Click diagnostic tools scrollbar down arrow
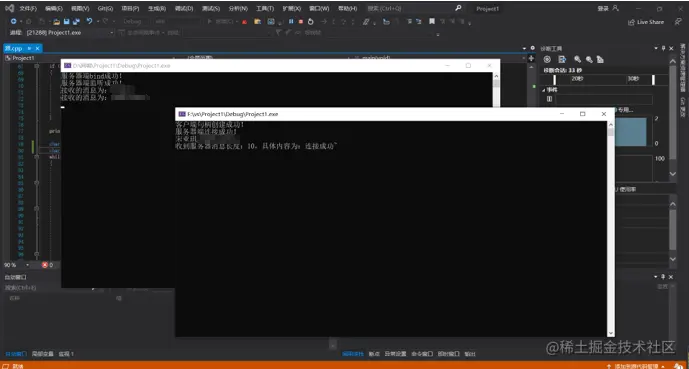The image size is (689, 369). [x=673, y=174]
